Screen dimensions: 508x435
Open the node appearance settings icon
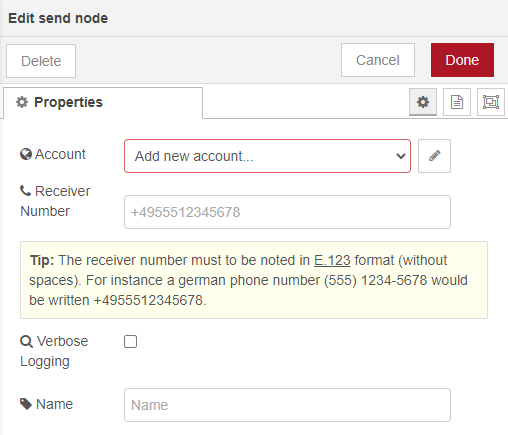491,102
